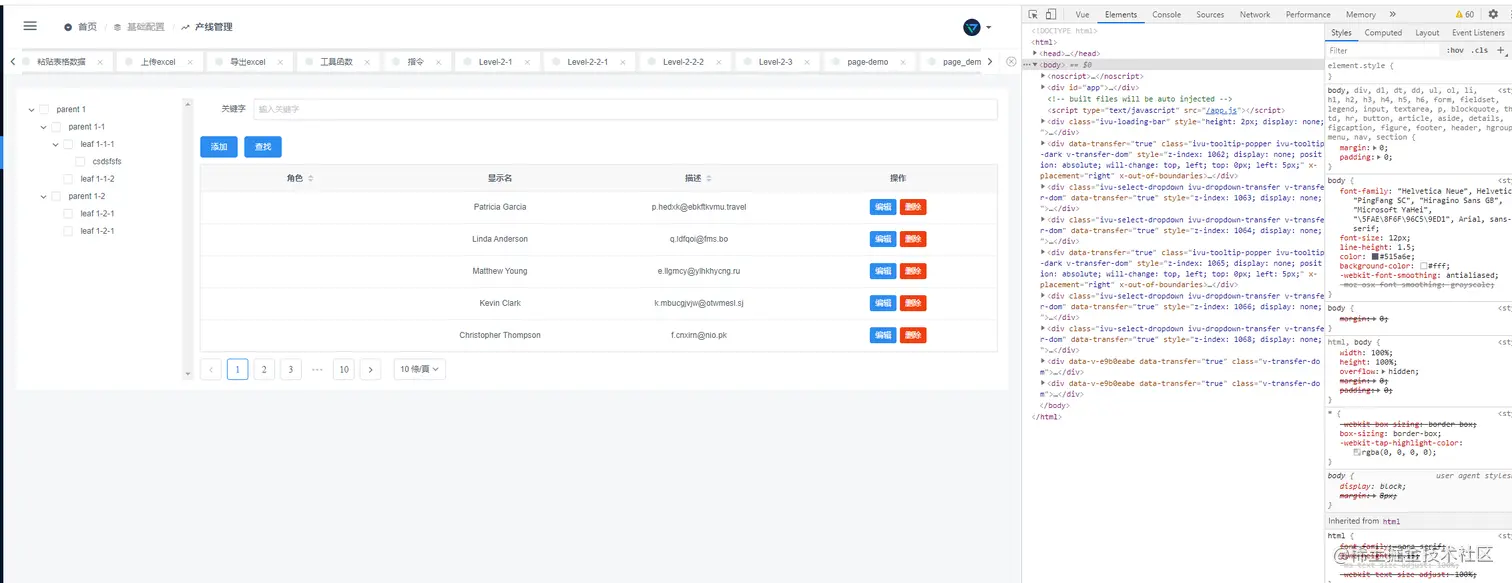Switch to the Console tab in DevTools
The height and width of the screenshot is (583, 1512).
[x=1166, y=14]
